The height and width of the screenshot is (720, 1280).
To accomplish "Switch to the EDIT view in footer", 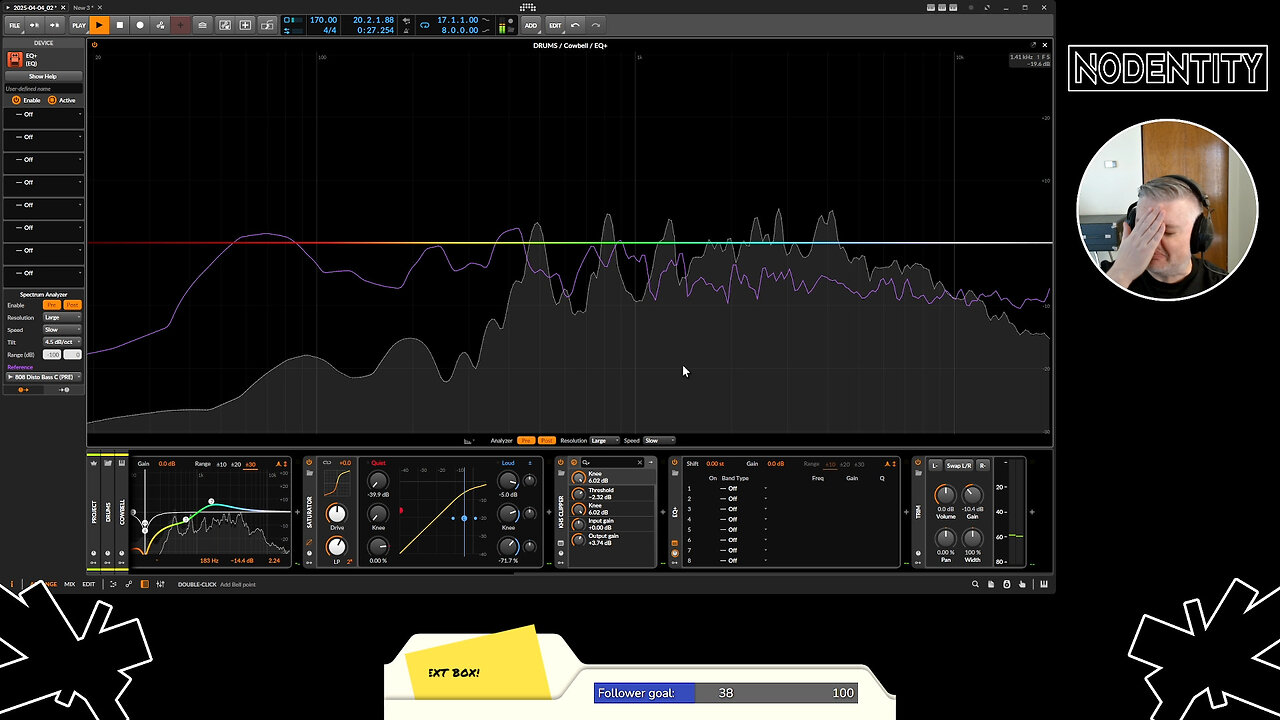I will (x=89, y=584).
